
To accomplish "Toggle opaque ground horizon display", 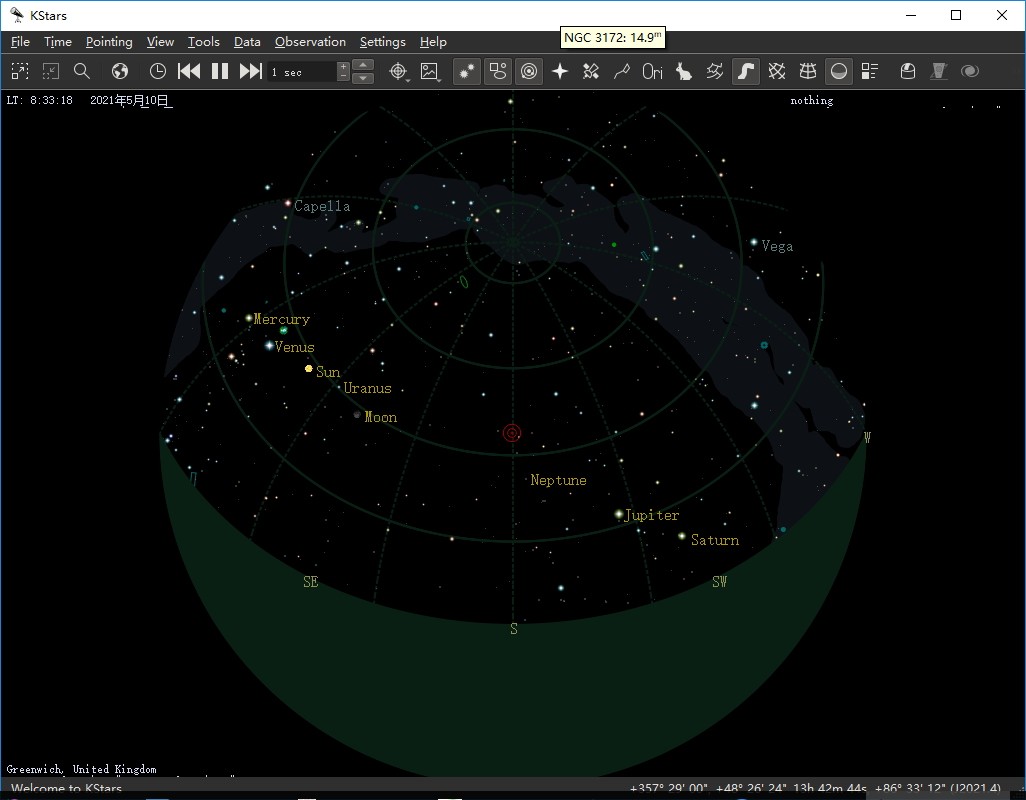I will [839, 71].
